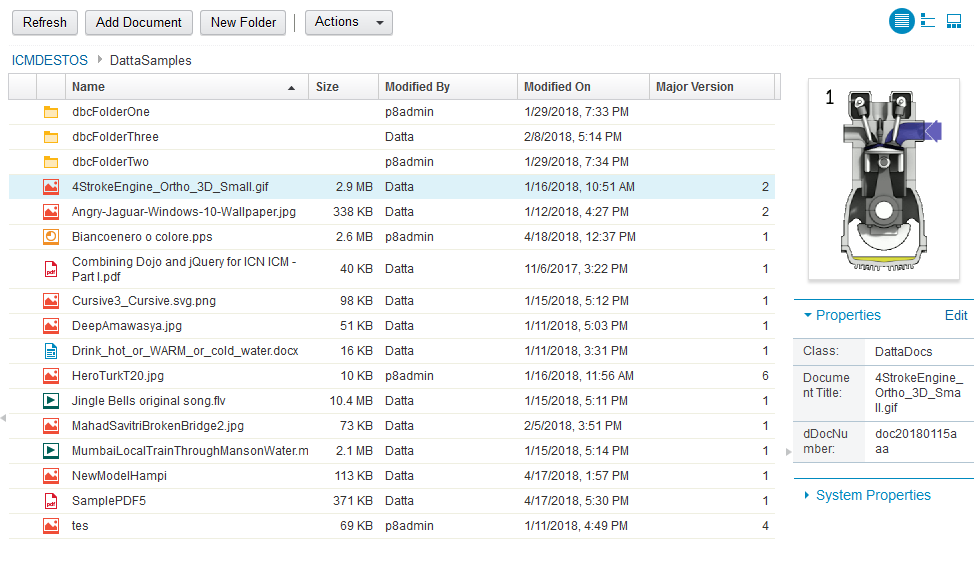Viewport: 976px width, 568px height.
Task: Sort by Name column header
Action: point(187,87)
